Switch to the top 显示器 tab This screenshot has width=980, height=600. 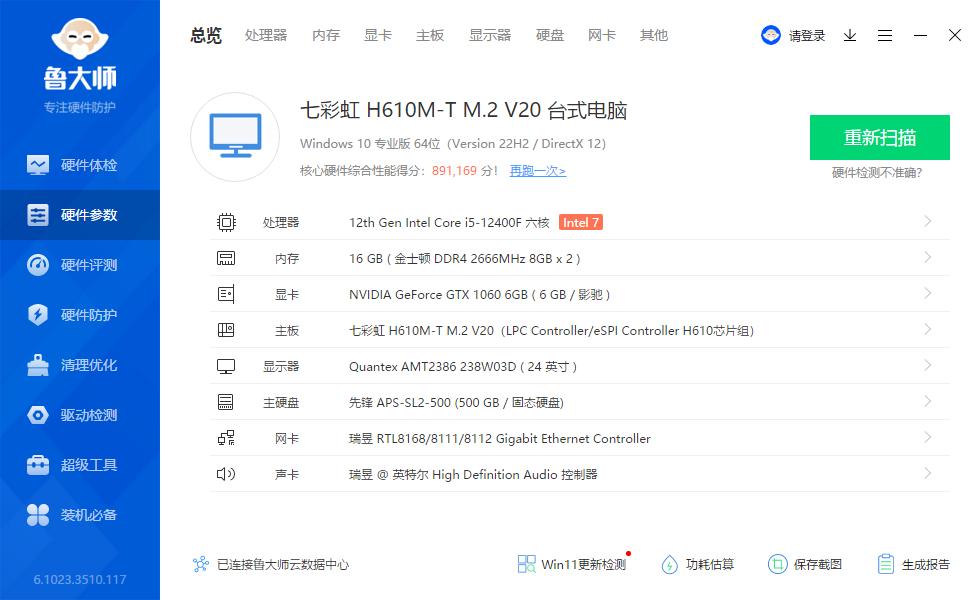coord(490,36)
